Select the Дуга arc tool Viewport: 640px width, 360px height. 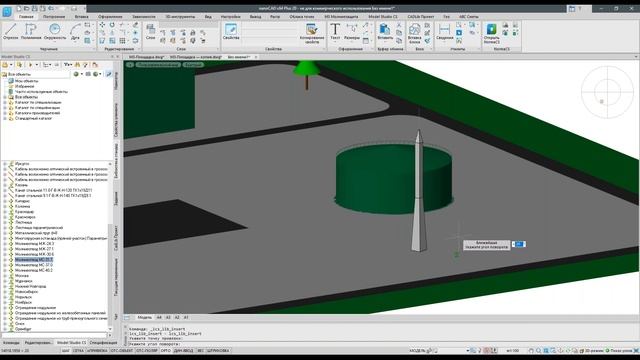pyautogui.click(x=75, y=31)
